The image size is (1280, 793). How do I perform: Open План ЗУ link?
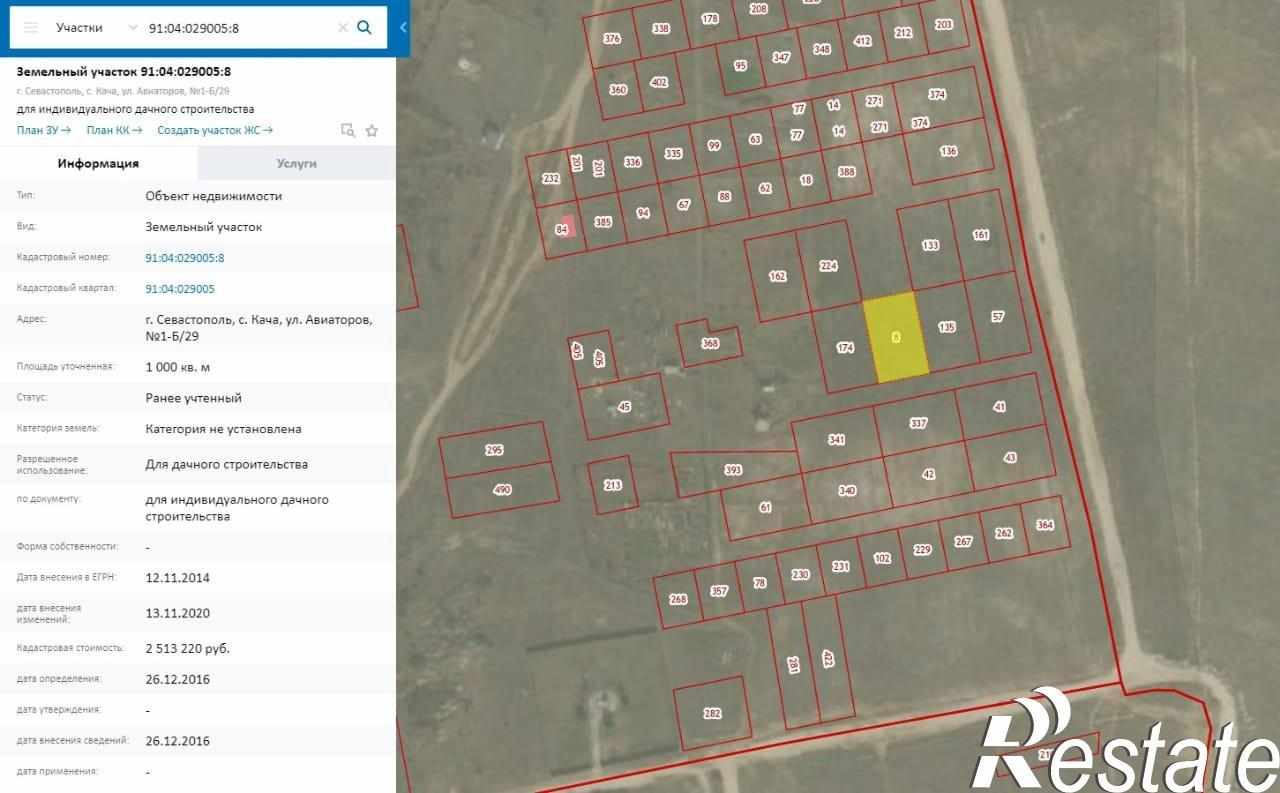[43, 130]
